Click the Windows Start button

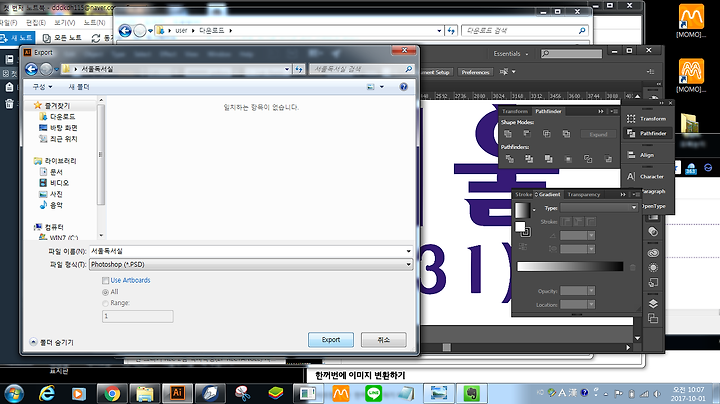tap(14, 394)
